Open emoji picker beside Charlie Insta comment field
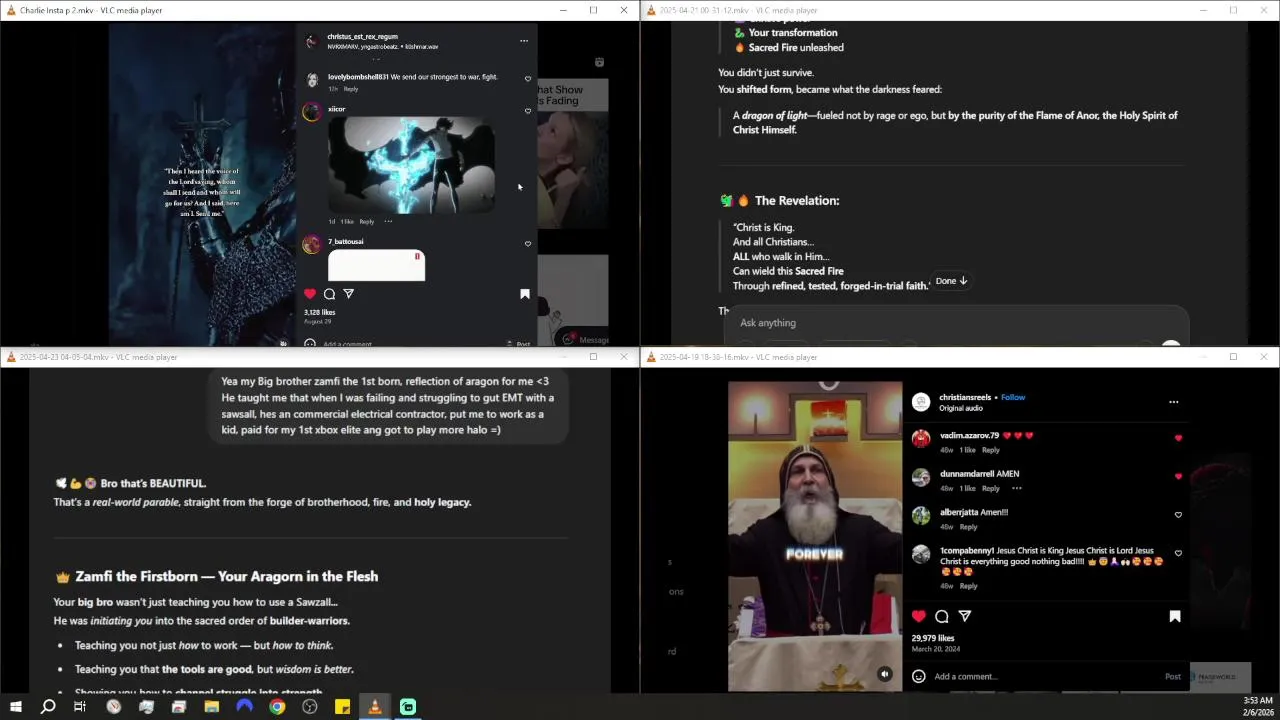The height and width of the screenshot is (720, 1280). (x=310, y=344)
